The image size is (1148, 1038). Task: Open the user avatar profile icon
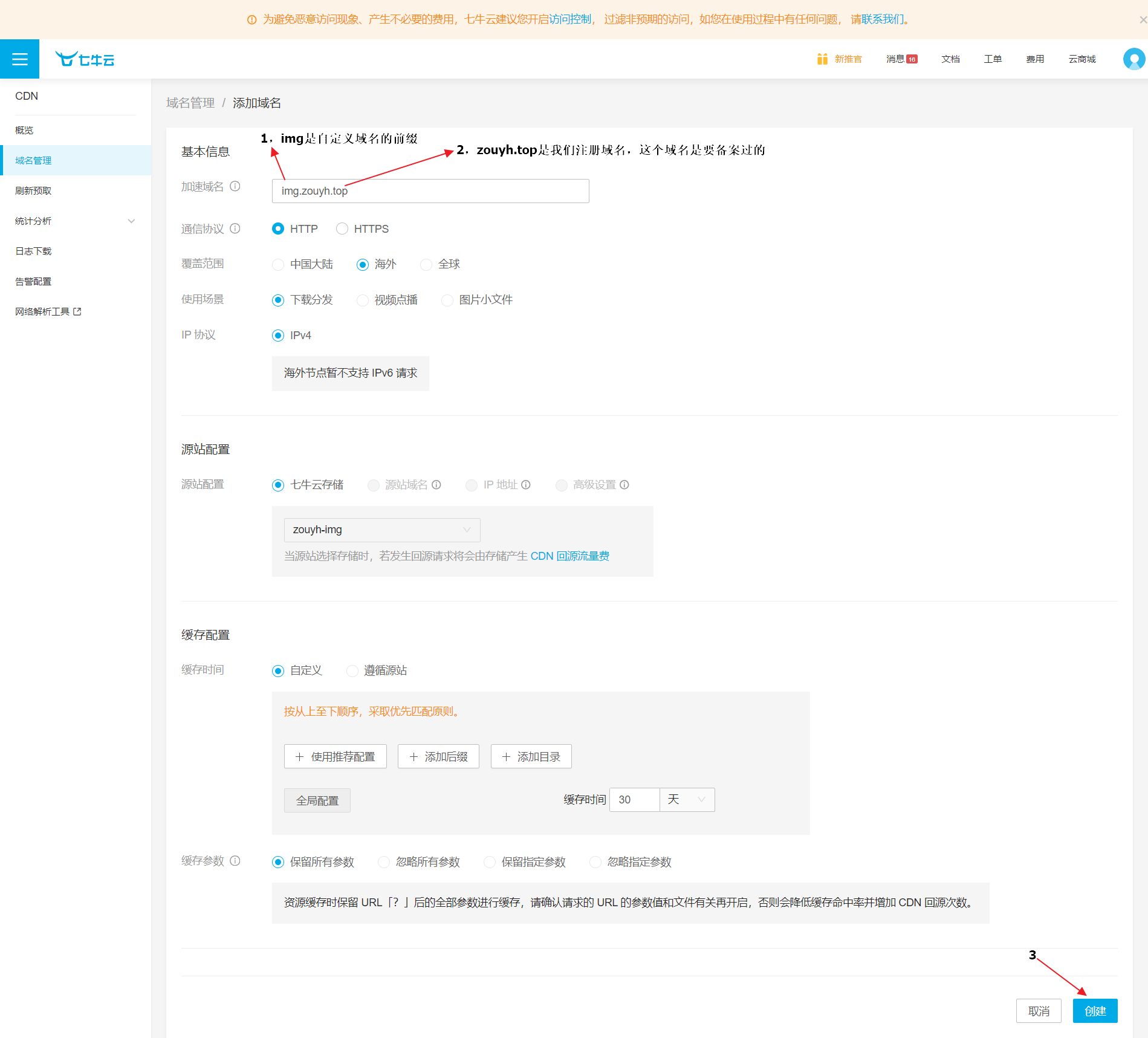[x=1133, y=59]
